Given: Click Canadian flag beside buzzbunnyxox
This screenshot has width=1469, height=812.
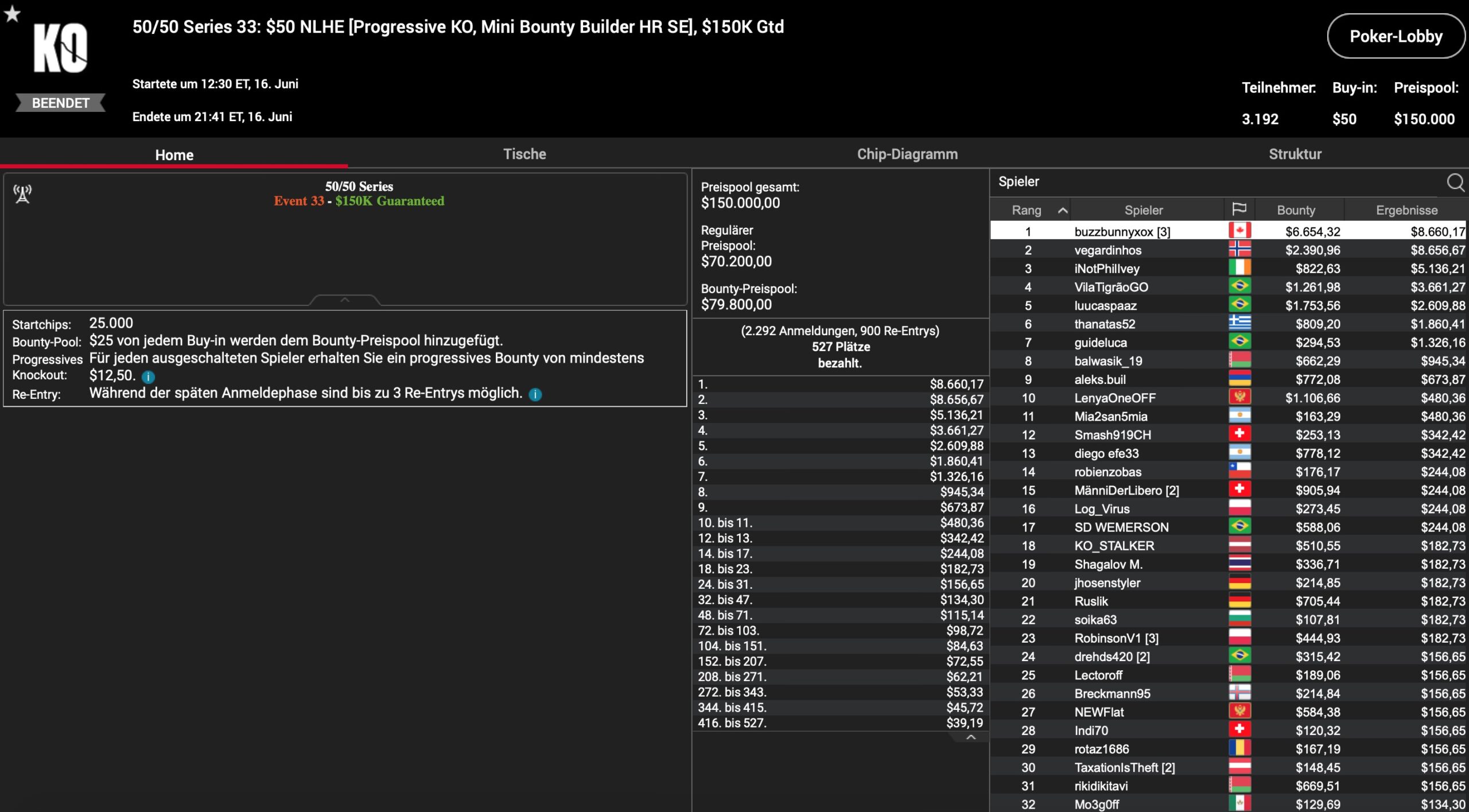Looking at the screenshot, I should [x=1239, y=231].
